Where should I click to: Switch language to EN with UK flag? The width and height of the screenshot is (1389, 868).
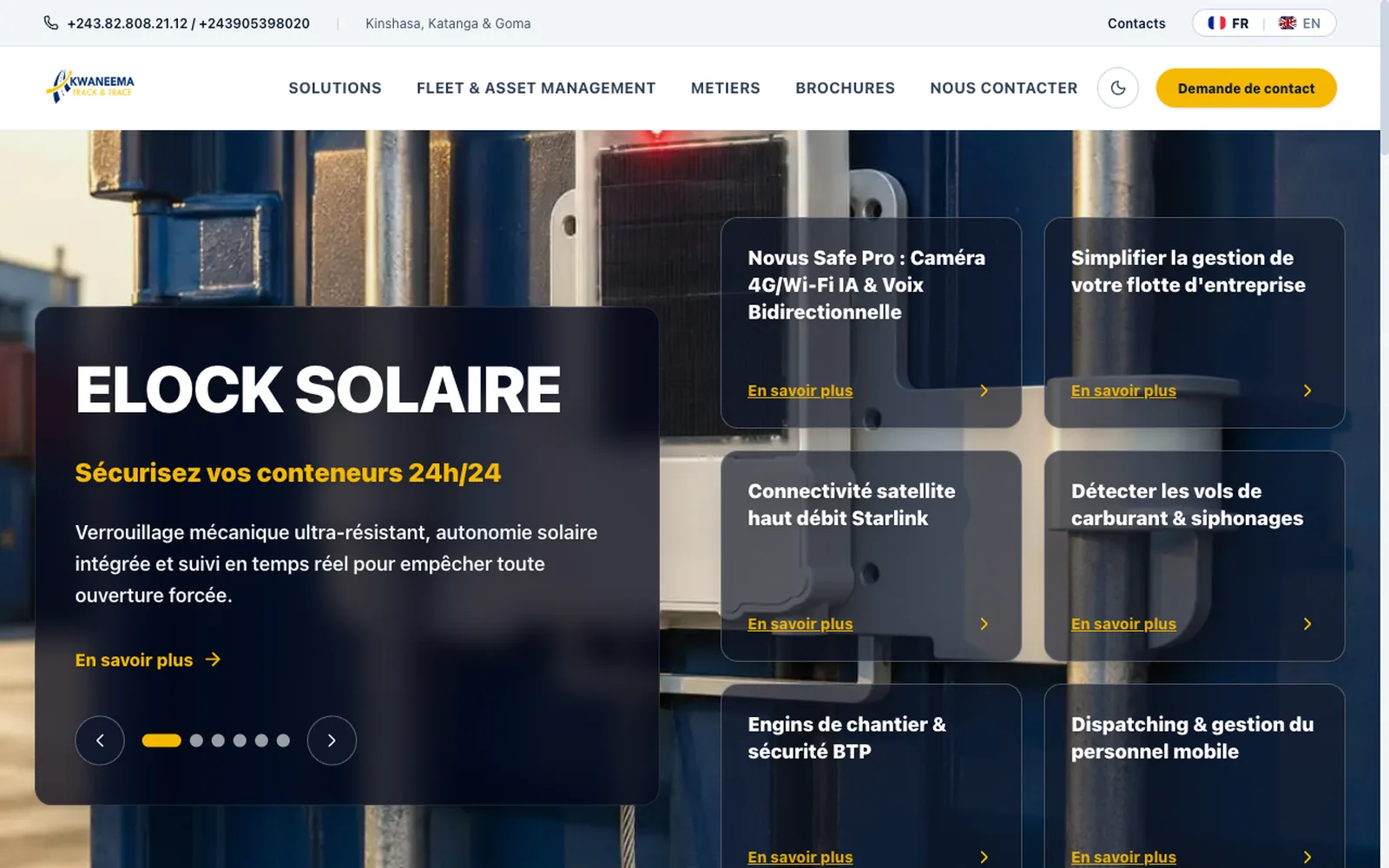tap(1300, 23)
